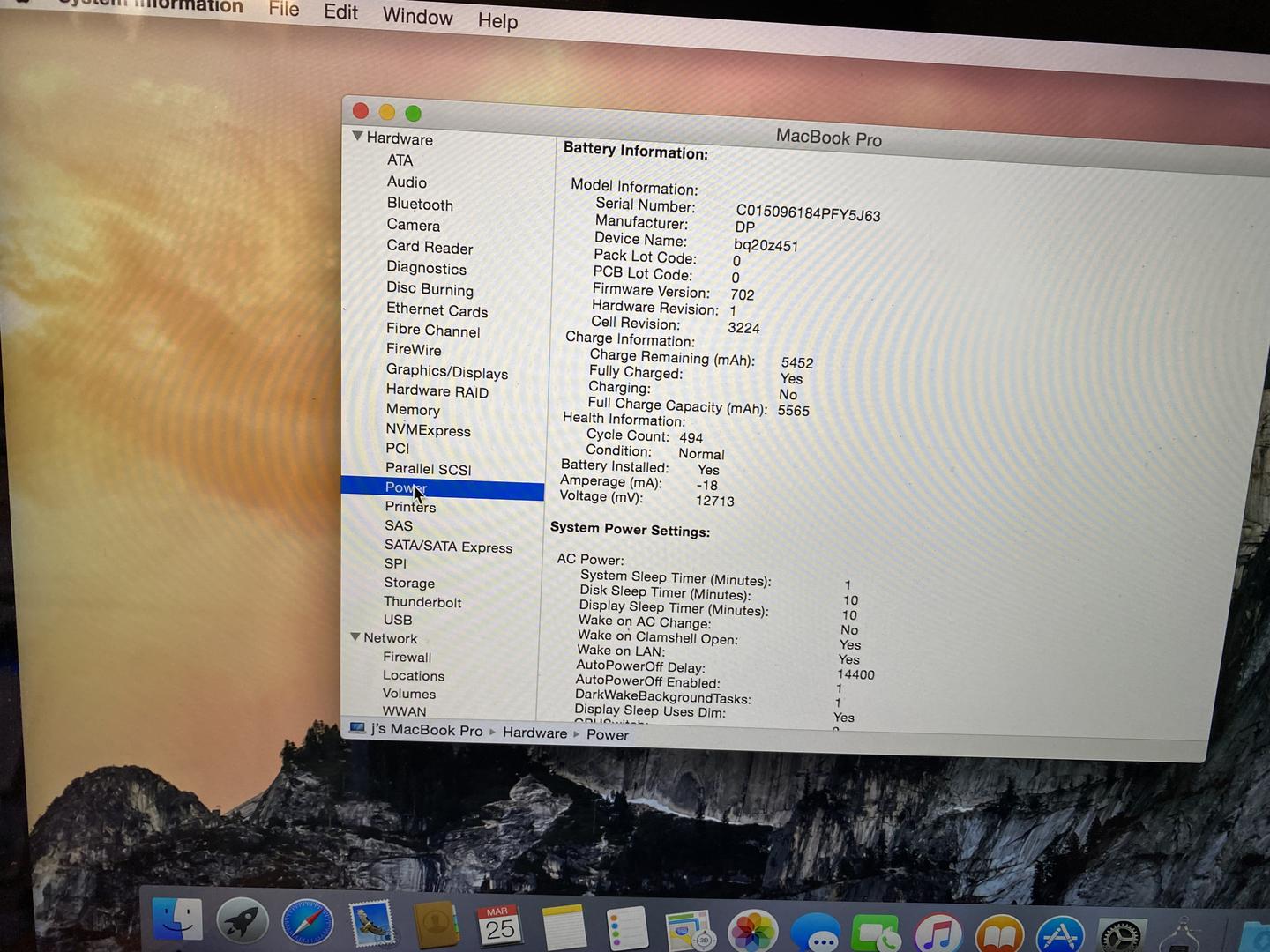The image size is (1270, 952).
Task: Select Diagnostics in the sidebar
Action: coord(426,268)
